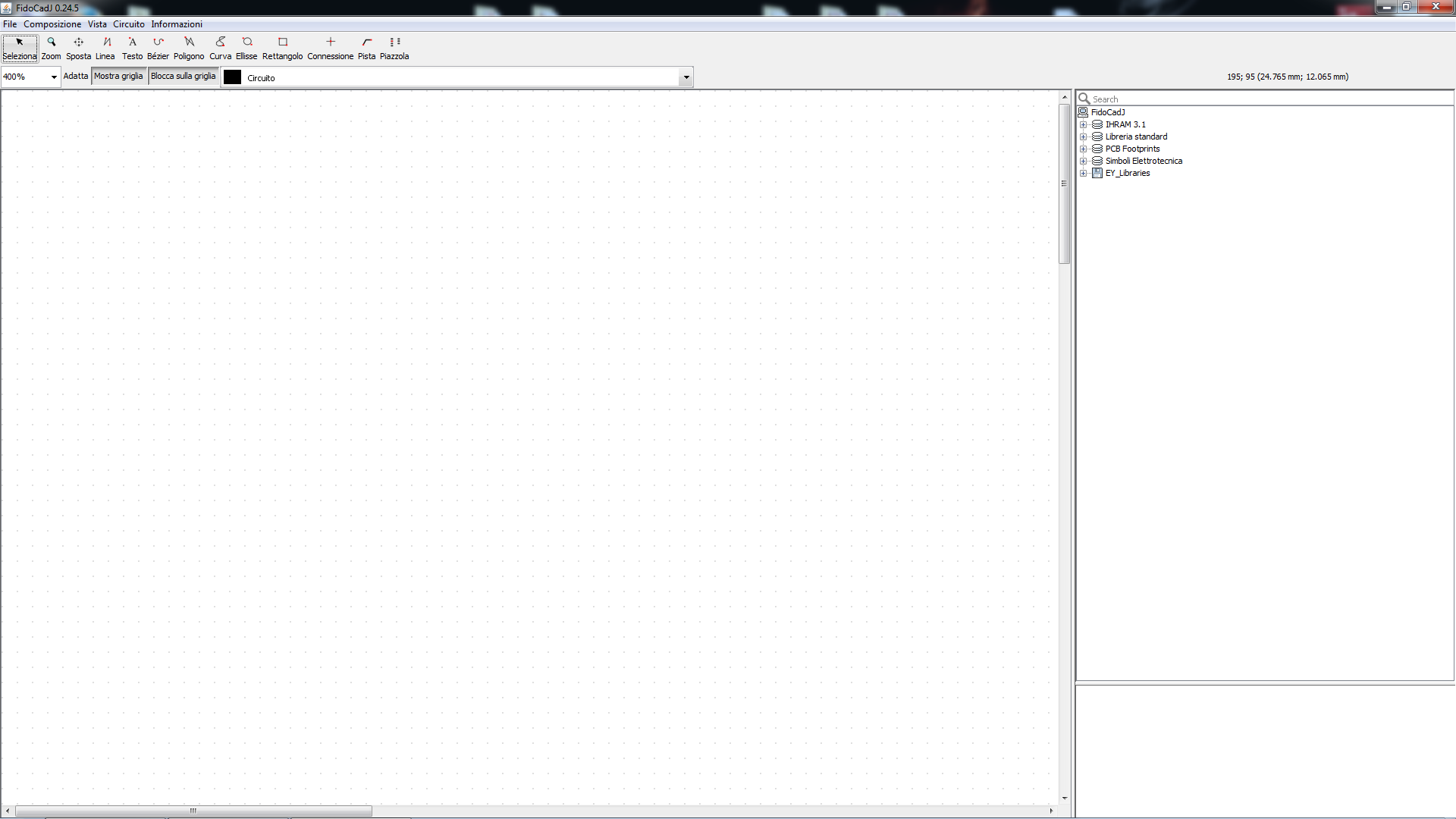Screen dimensions: 1456x819
Task: Pick the Ellisse tool
Action: click(246, 48)
